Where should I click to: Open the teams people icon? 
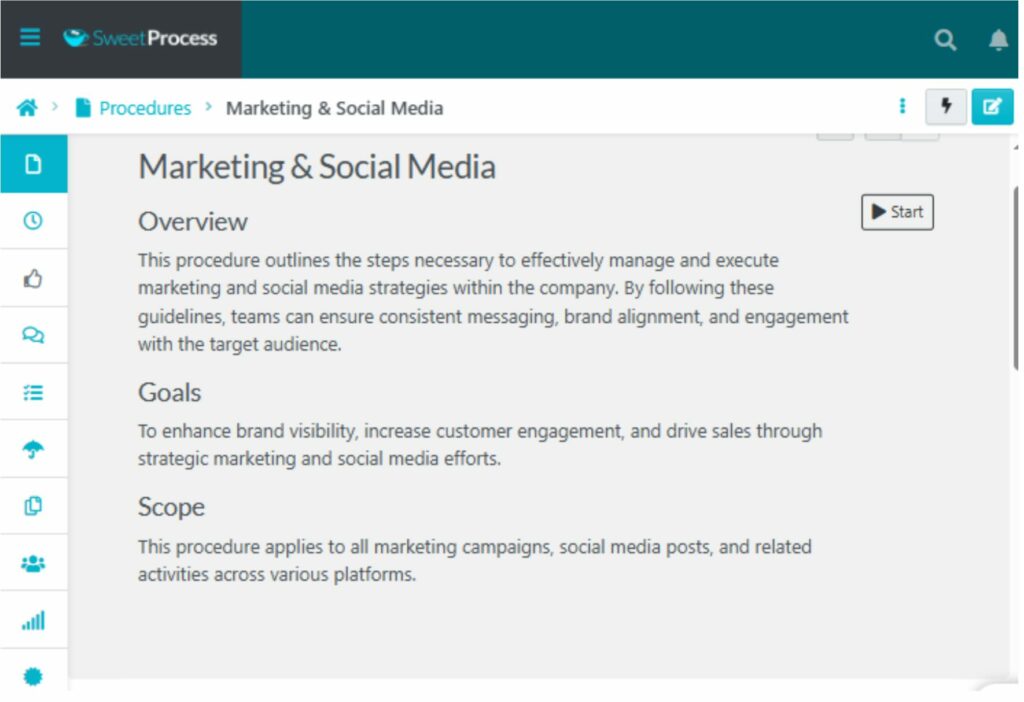click(33, 563)
